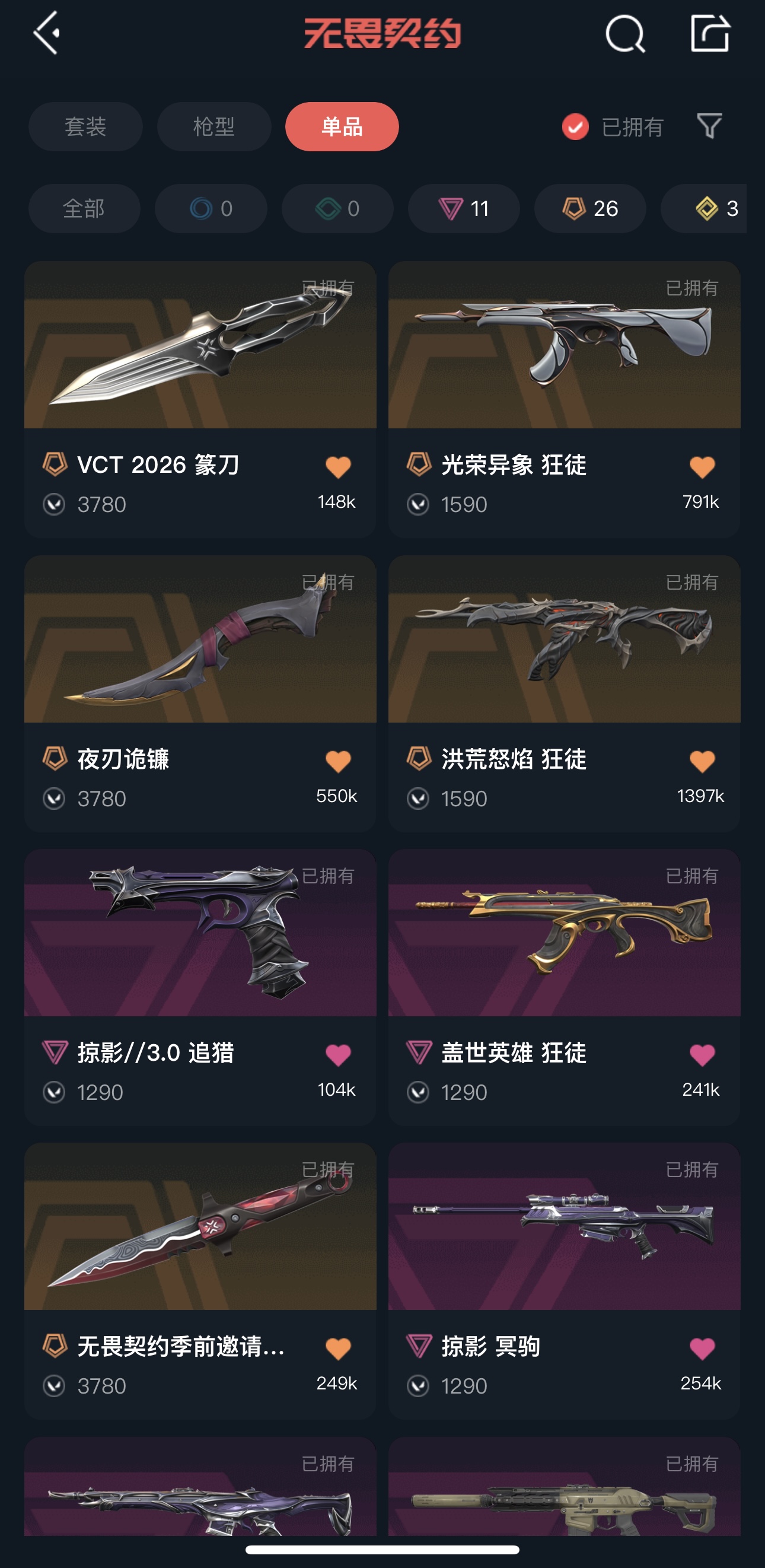Tap the back arrow icon
765x1568 pixels.
click(47, 33)
